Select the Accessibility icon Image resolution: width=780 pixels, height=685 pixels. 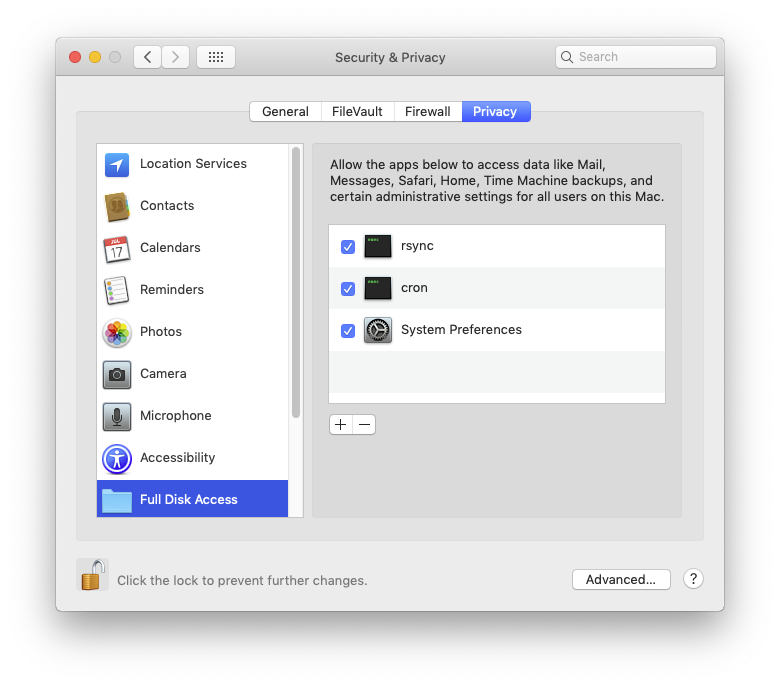[117, 459]
